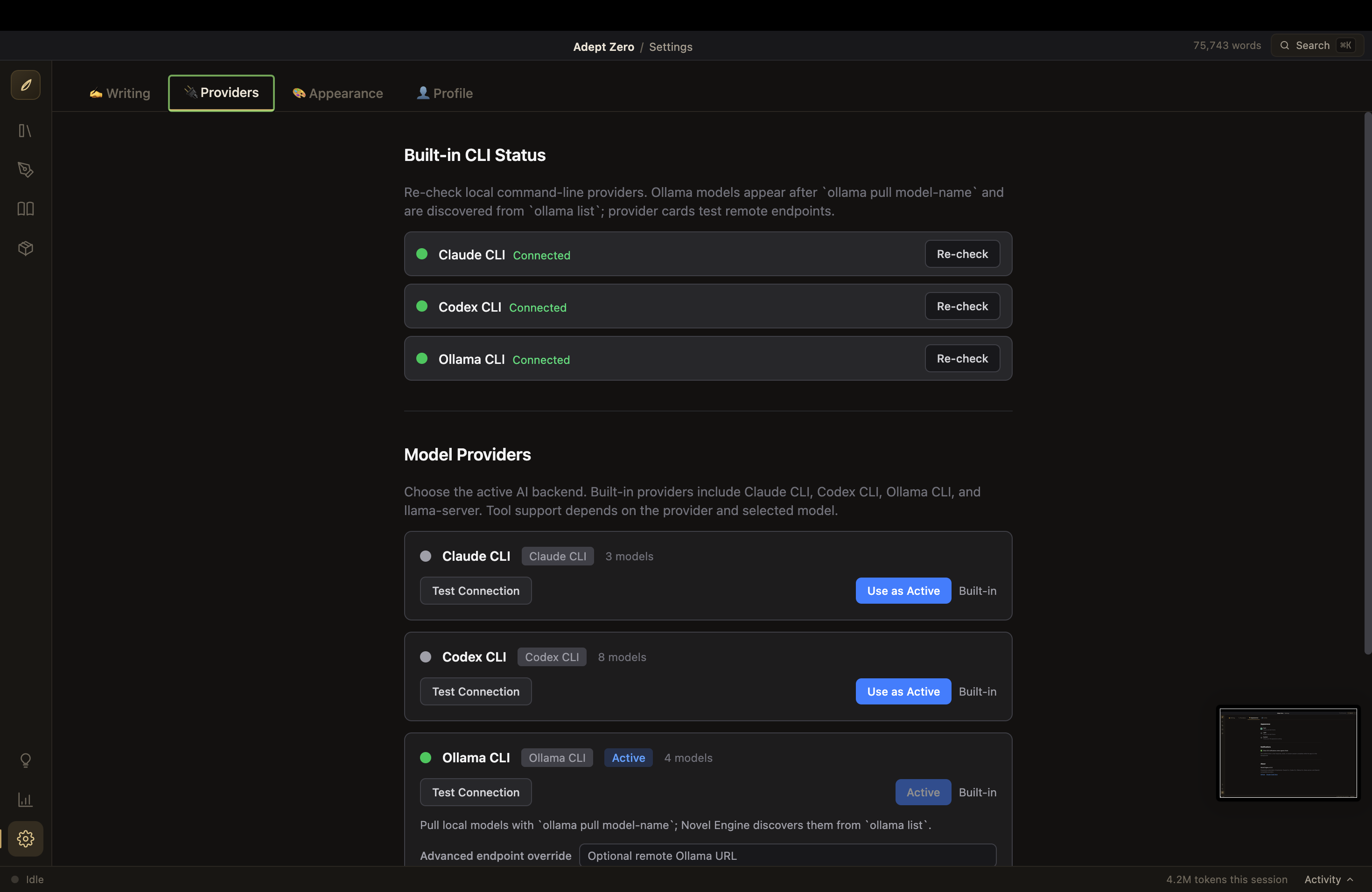The height and width of the screenshot is (892, 1372).
Task: Click the vertical scrollbar on right
Action: (1367, 383)
